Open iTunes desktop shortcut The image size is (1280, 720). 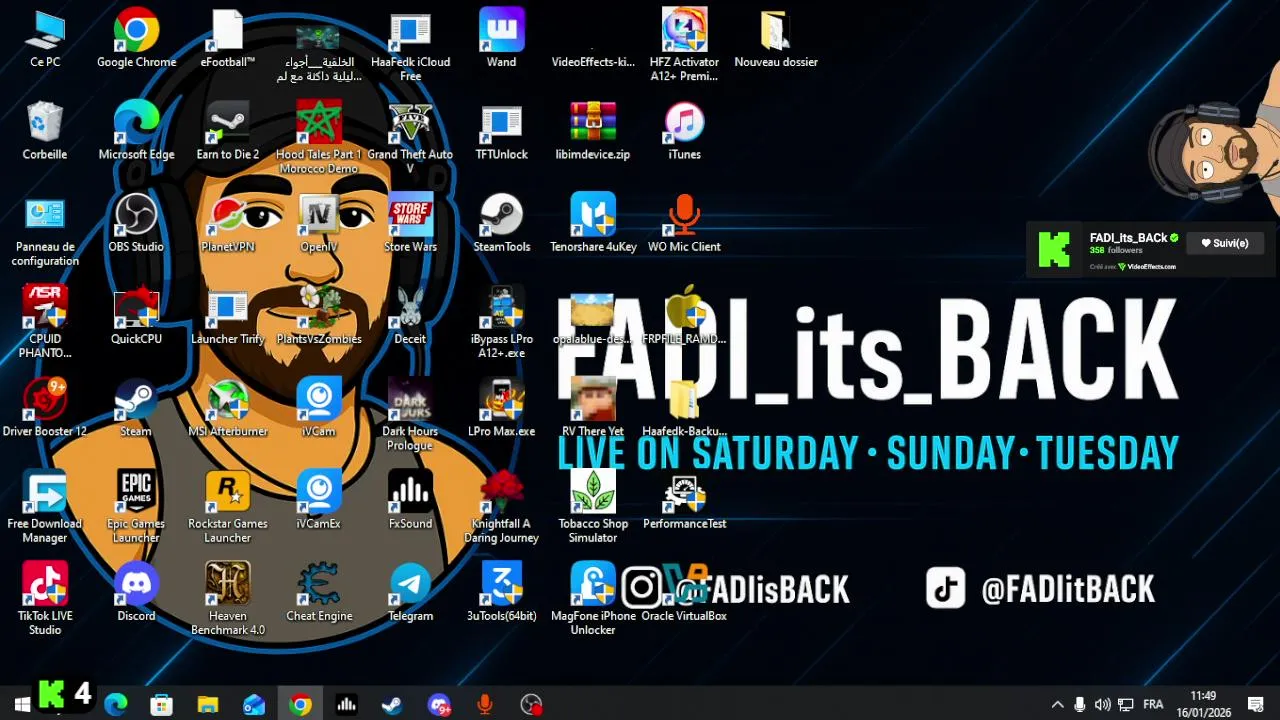[685, 132]
